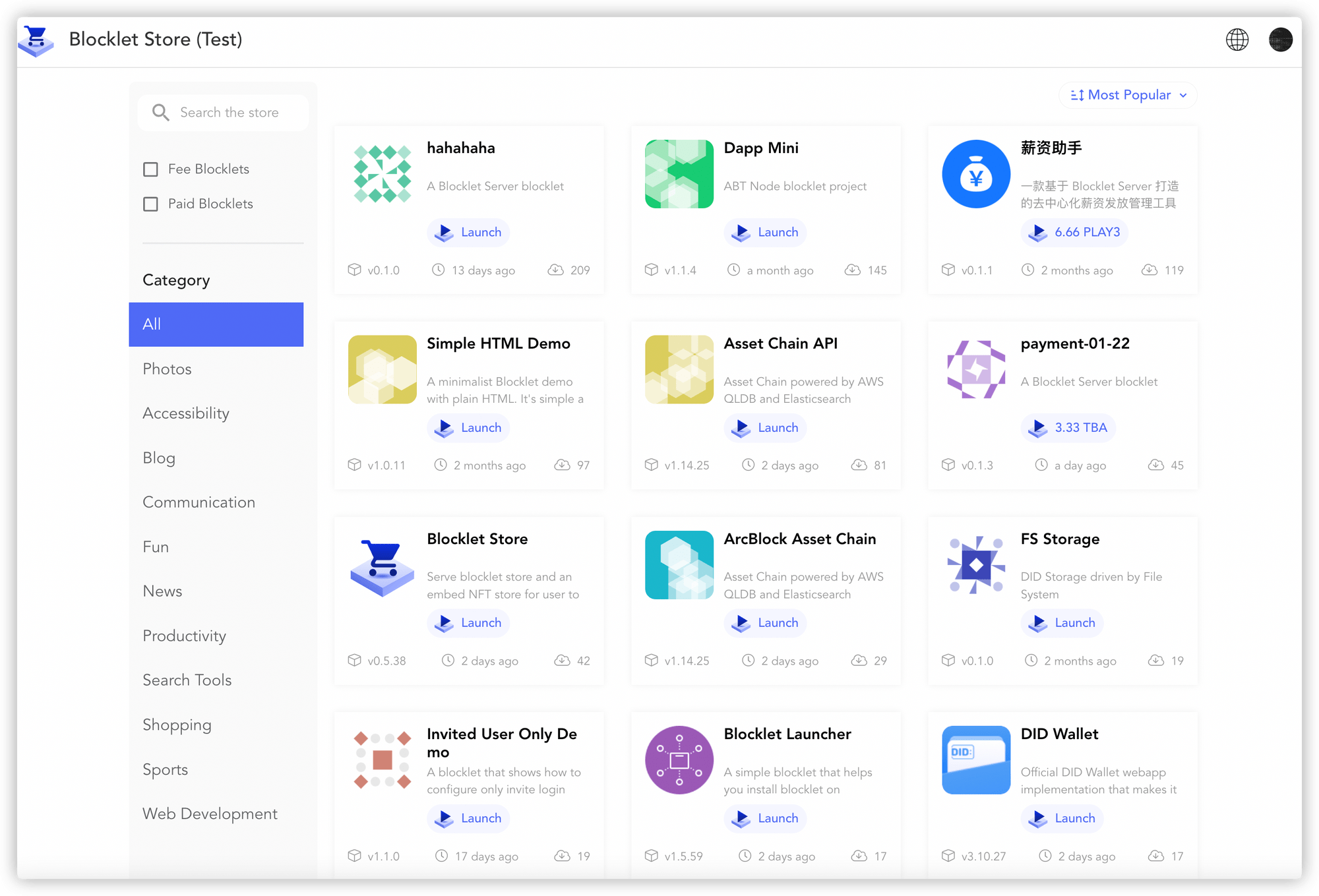
Task: Select the All category
Action: click(x=216, y=324)
